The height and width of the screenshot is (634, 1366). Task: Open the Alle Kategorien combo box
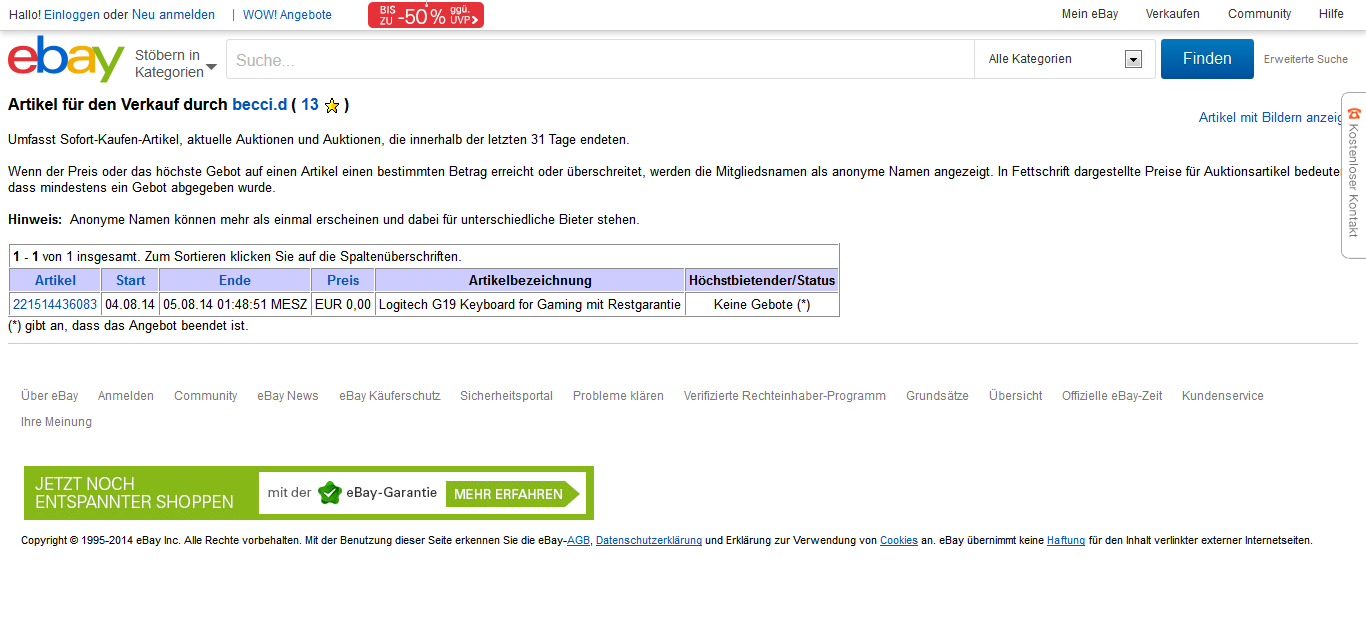[1065, 59]
